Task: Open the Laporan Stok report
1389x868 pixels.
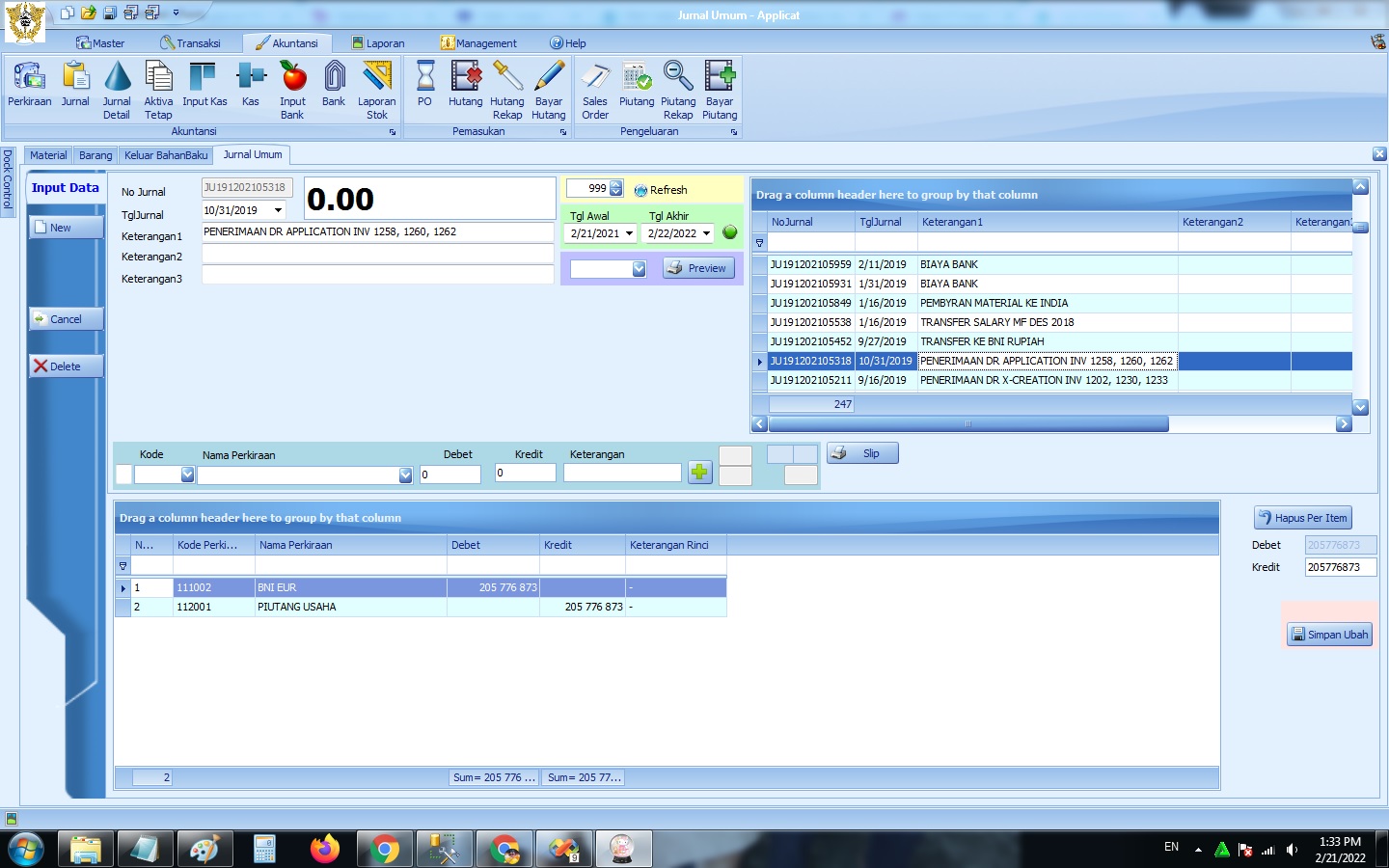Action: tap(376, 89)
